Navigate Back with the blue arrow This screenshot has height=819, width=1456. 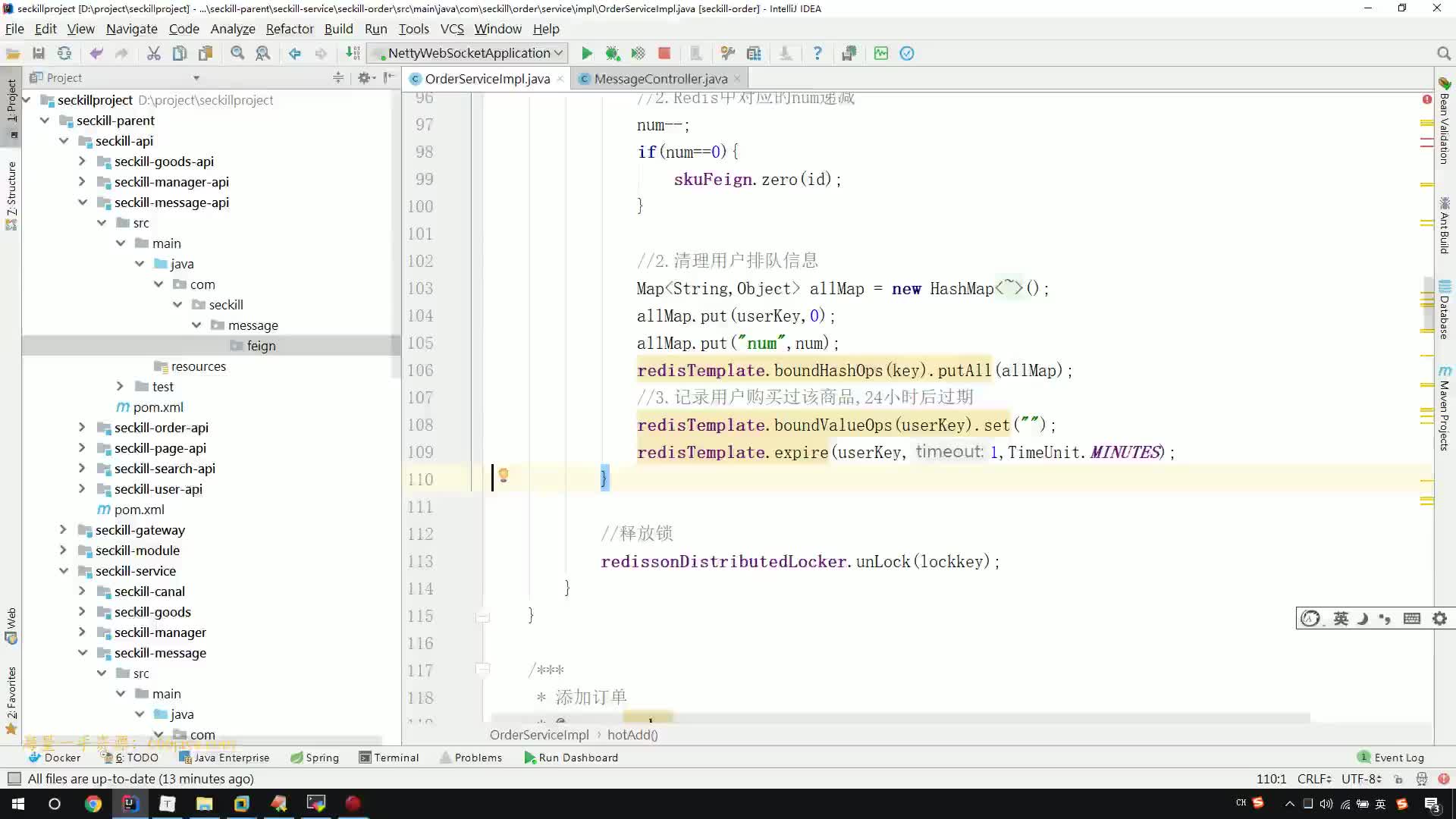click(295, 53)
